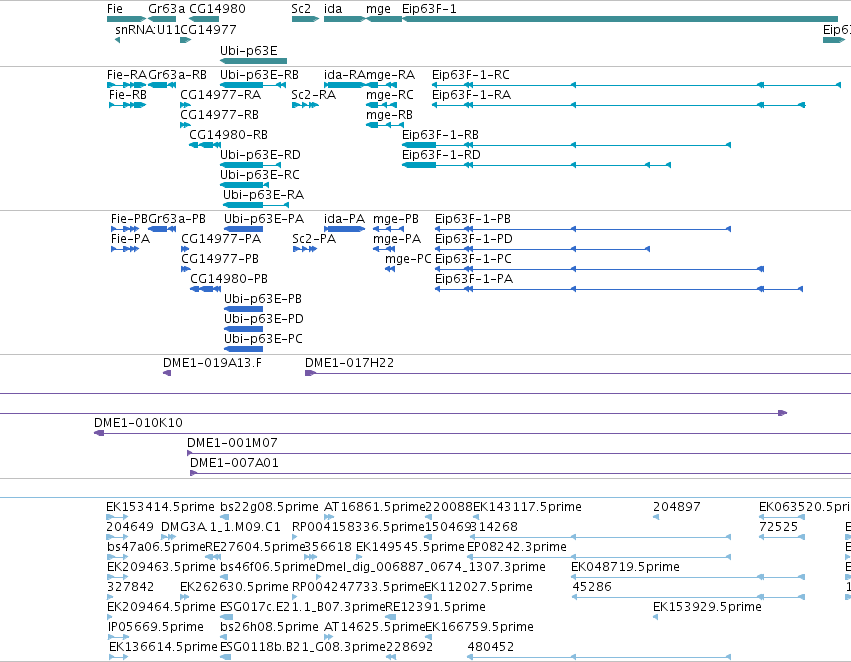Click the Gr63a-RB transcript label
Image resolution: width=851 pixels, height=662 pixels.
point(177,74)
